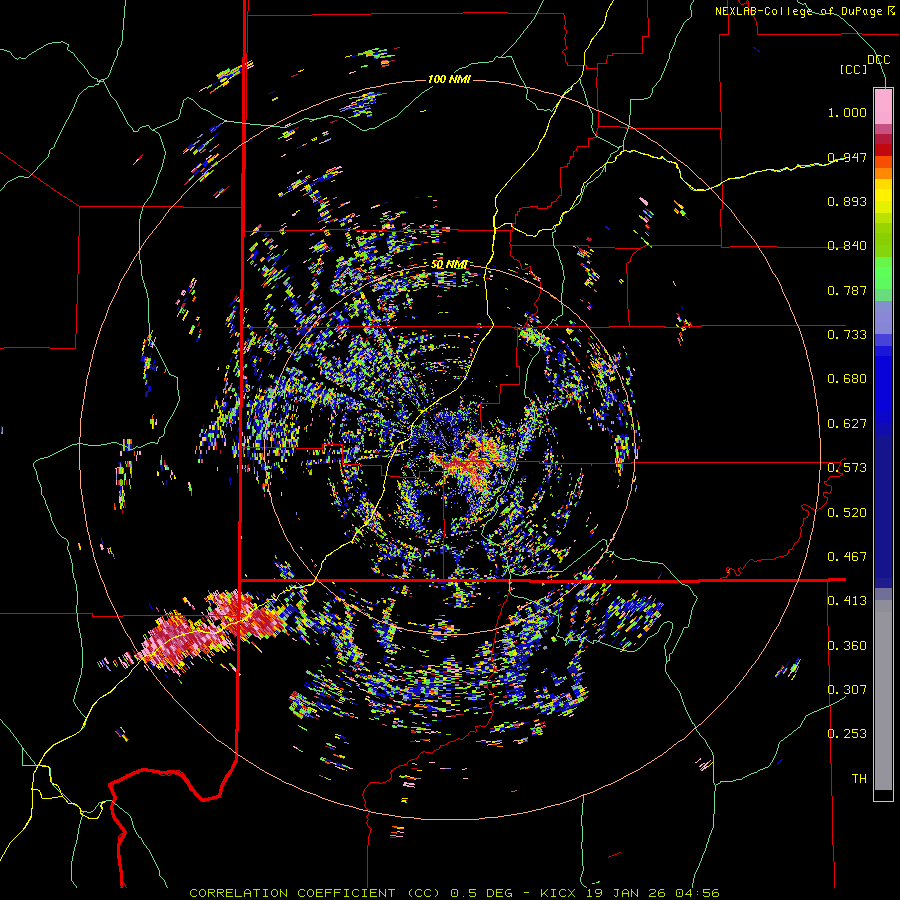Select the 0.360 scale value
This screenshot has height=900, width=900.
[x=847, y=646]
